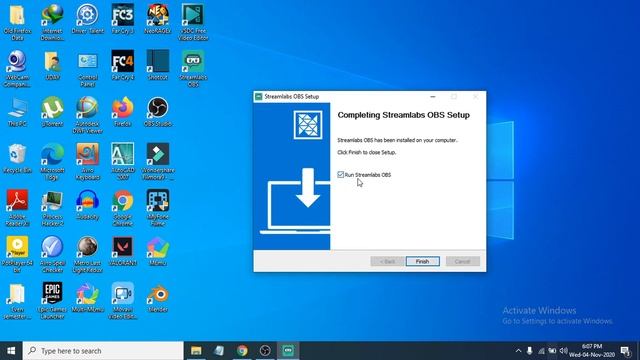Select the Even semester folder shortcut
Viewport: 640px width, 360px height.
pos(17,300)
